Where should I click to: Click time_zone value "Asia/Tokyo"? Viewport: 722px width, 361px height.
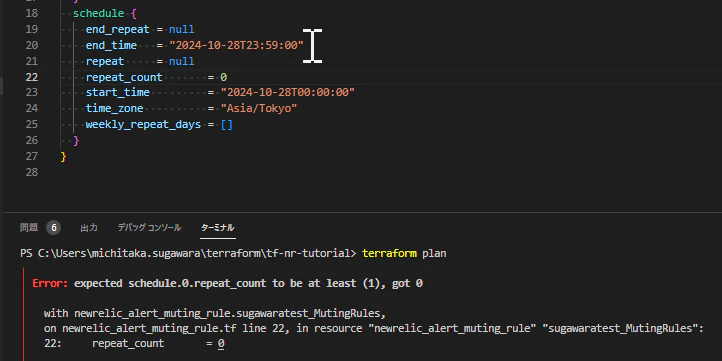[259, 109]
